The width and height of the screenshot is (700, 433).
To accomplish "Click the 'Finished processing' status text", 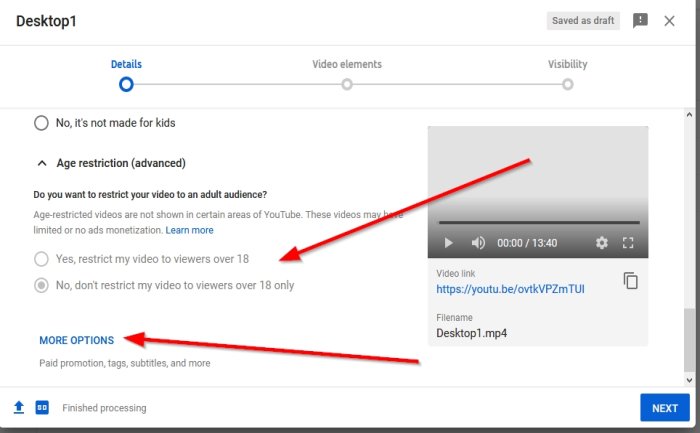I will (x=104, y=408).
